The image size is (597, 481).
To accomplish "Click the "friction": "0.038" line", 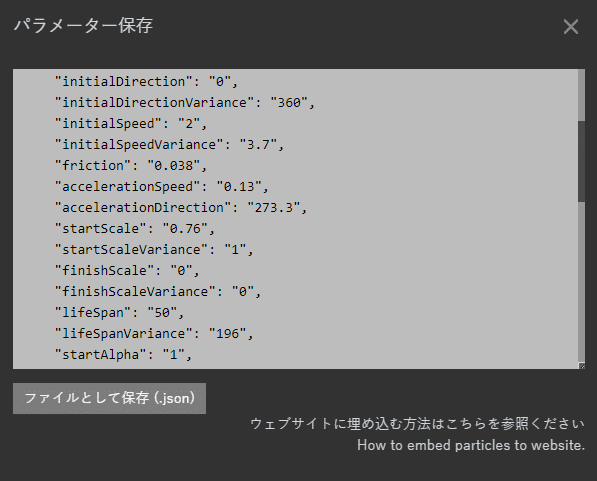I will [x=131, y=165].
